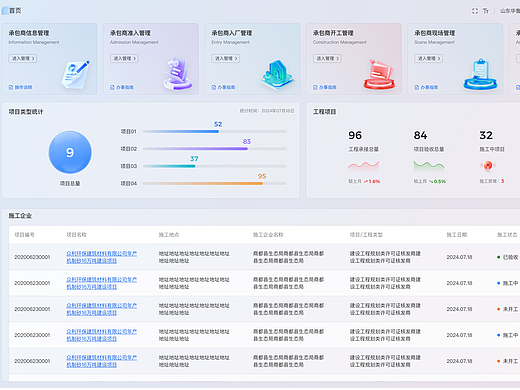The image size is (520, 390).
Task: Click the red alert icon under 32
Action: [x=488, y=165]
